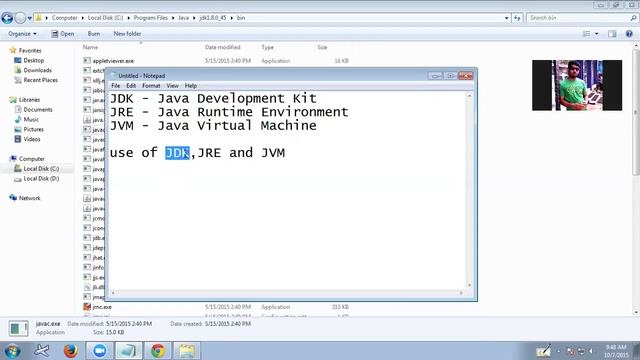The width and height of the screenshot is (640, 360).
Task: Select Music library
Action: pyautogui.click(x=31, y=119)
